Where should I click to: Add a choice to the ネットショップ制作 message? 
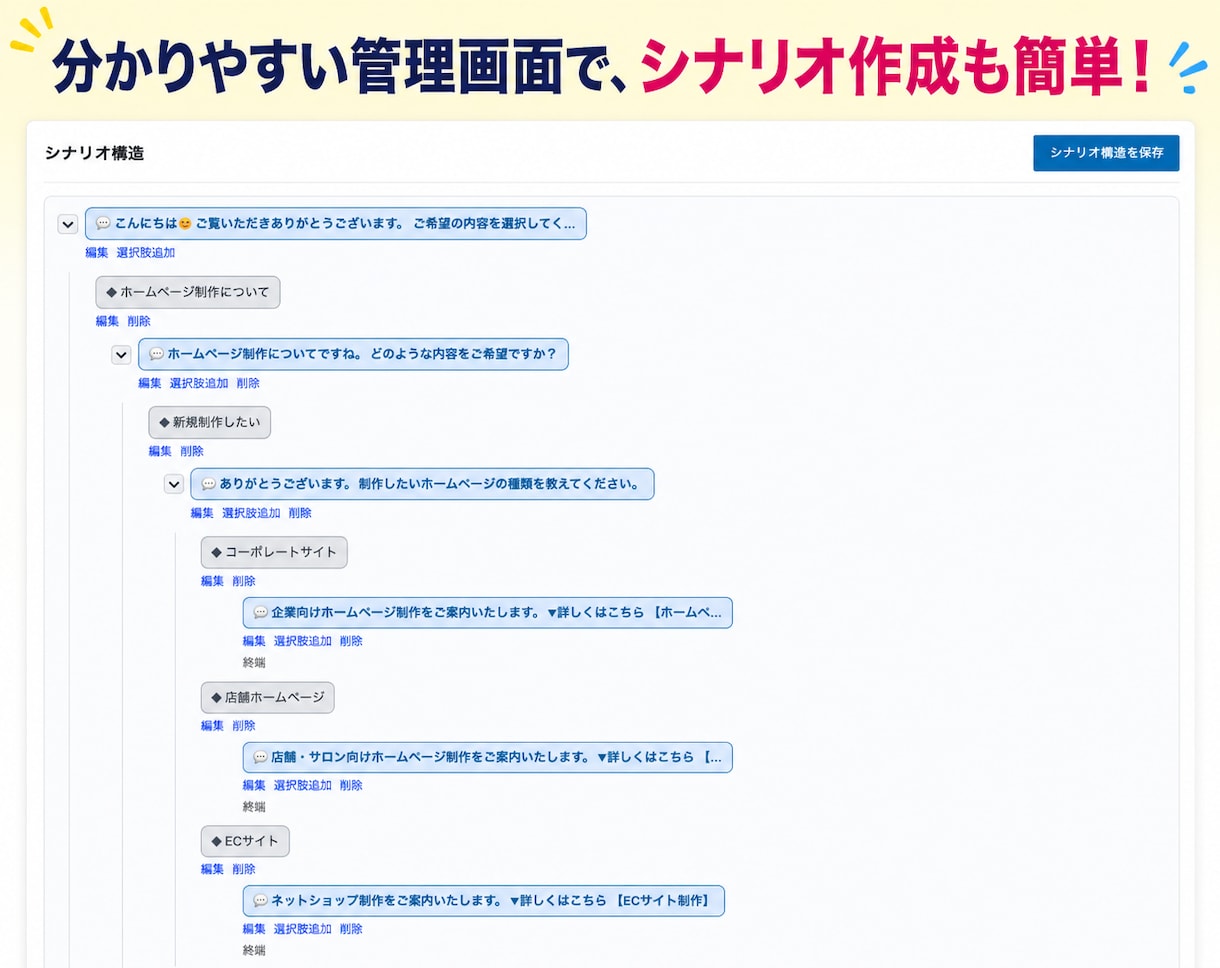point(303,929)
